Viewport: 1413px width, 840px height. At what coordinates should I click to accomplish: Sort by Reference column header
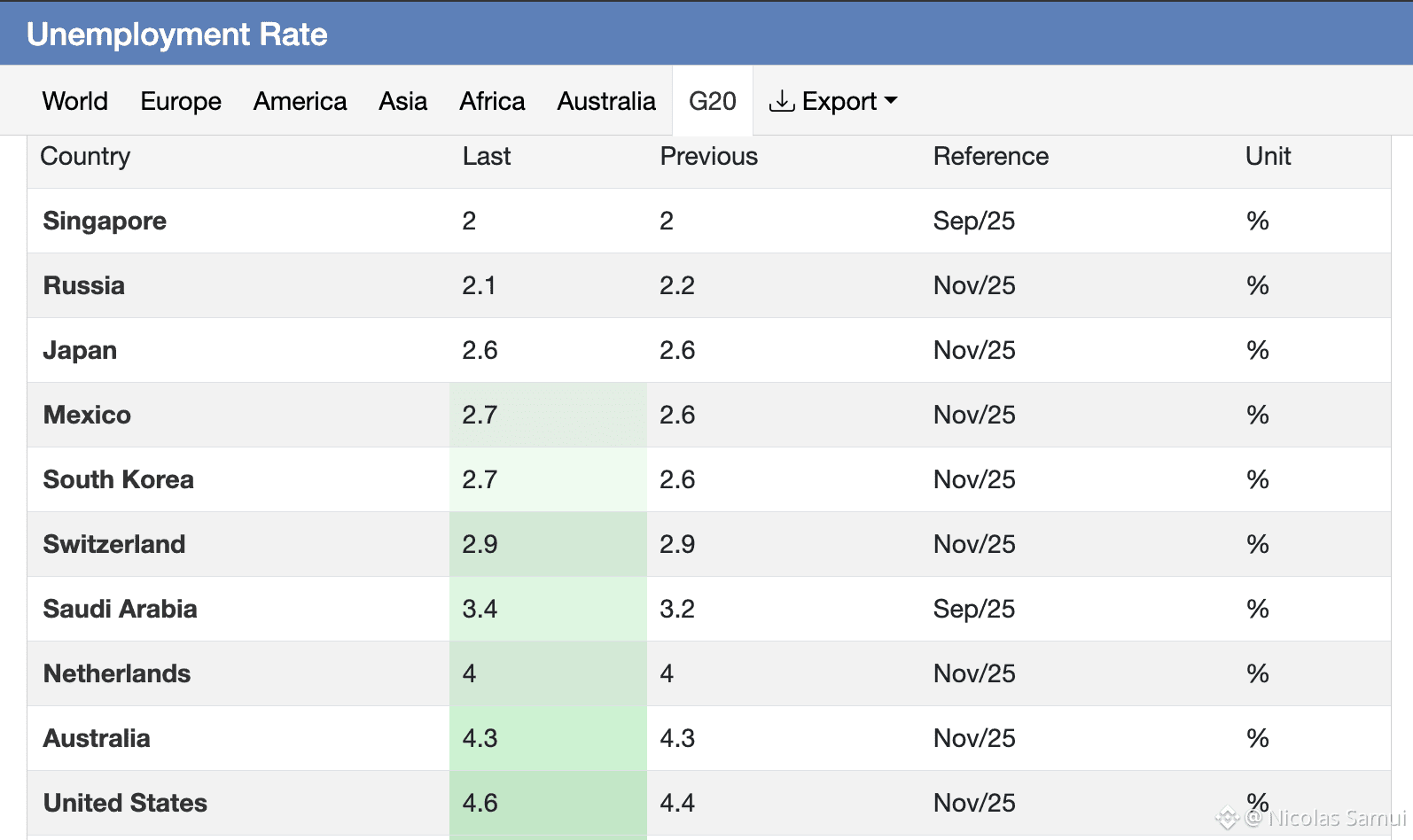coord(990,157)
